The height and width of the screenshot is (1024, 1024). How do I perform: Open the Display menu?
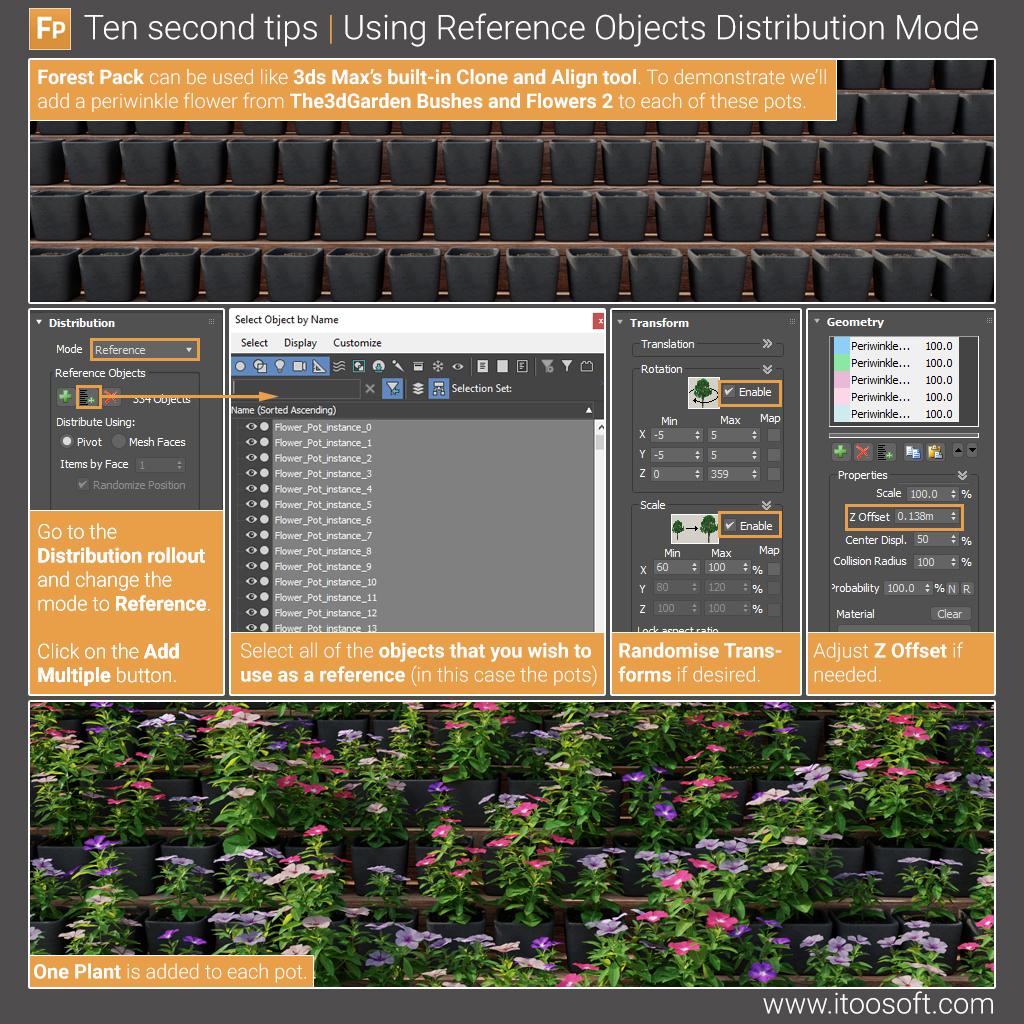coord(300,343)
